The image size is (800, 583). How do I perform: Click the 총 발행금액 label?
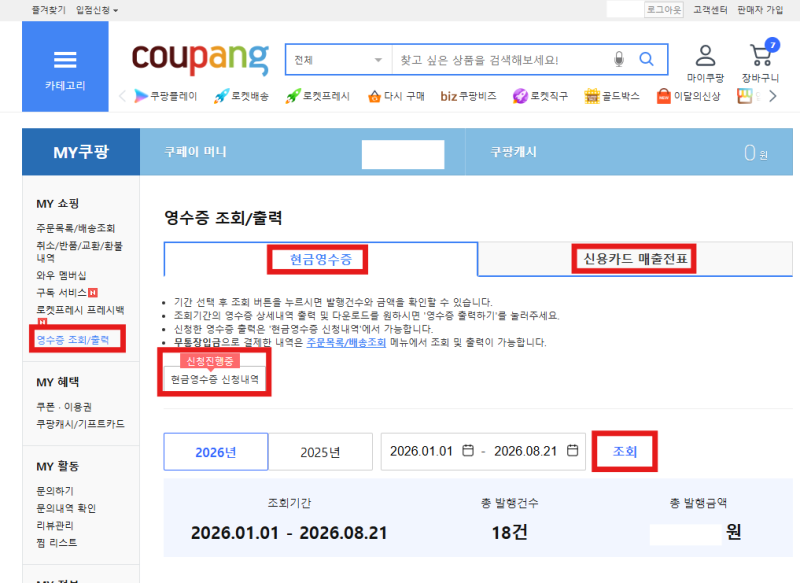pyautogui.click(x=698, y=503)
